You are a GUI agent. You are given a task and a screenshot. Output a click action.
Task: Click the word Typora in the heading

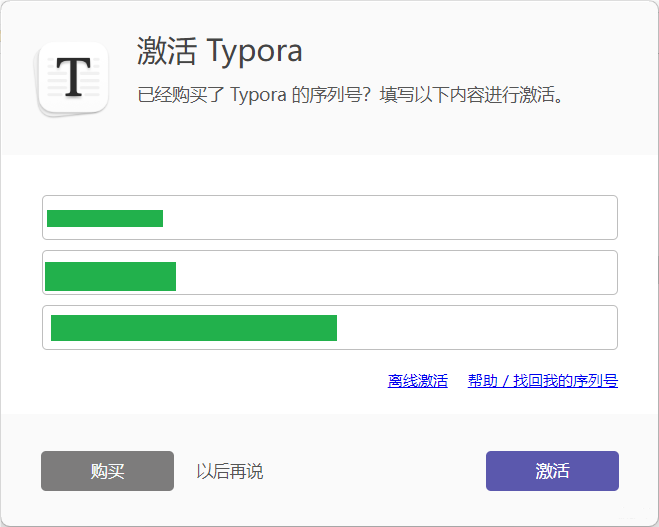tap(254, 51)
